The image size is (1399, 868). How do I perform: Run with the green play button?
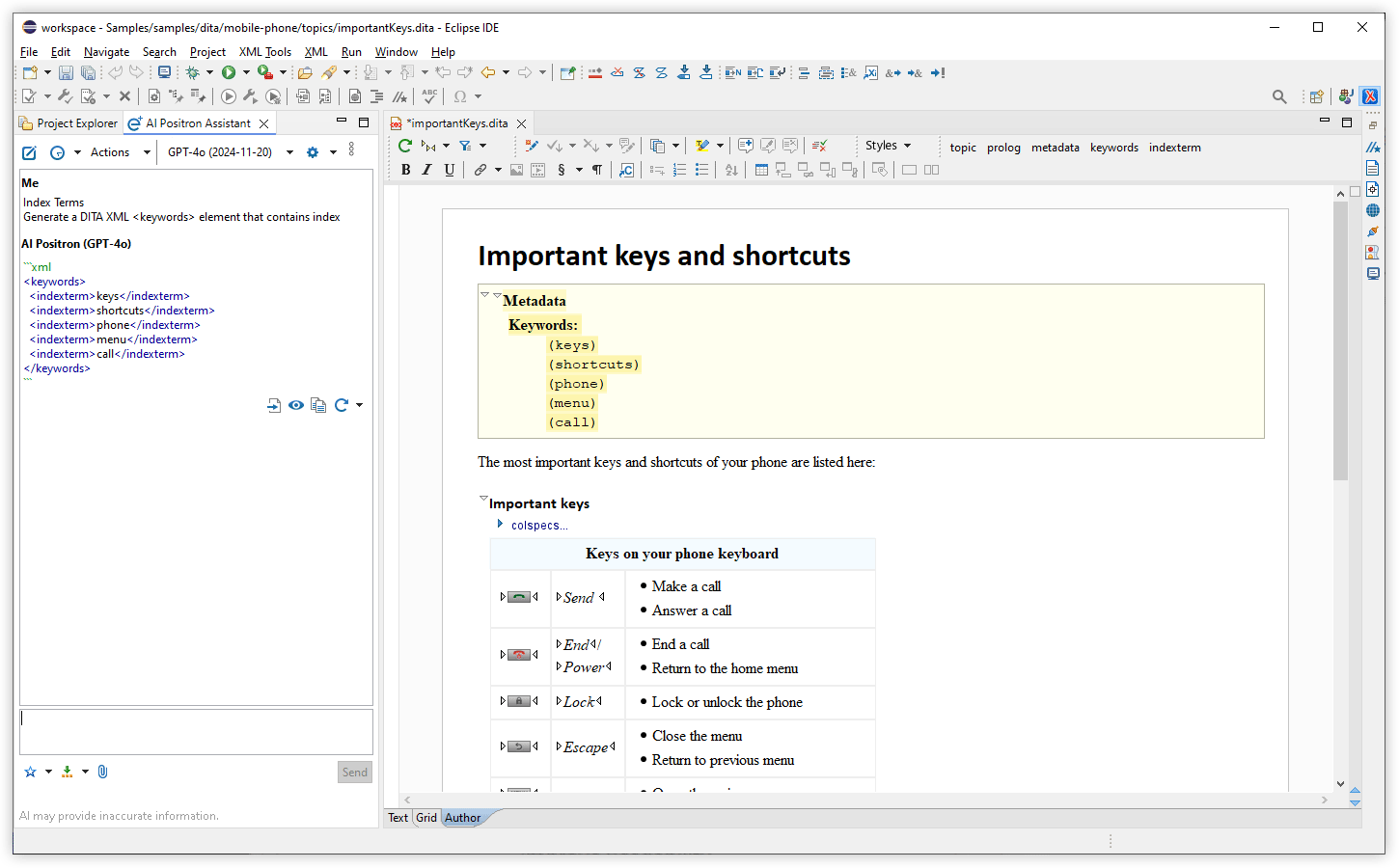229,72
